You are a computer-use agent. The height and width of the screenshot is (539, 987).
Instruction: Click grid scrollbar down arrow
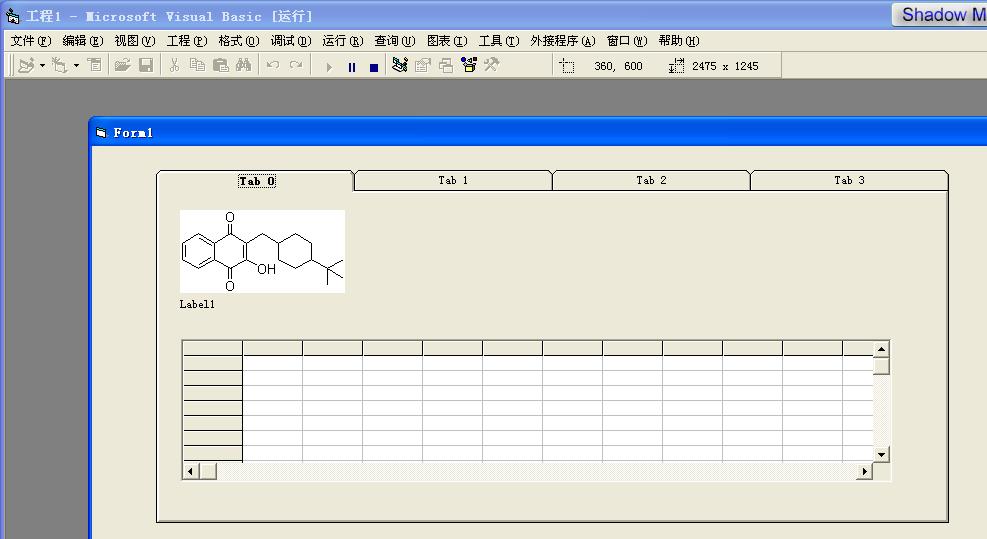click(x=881, y=455)
